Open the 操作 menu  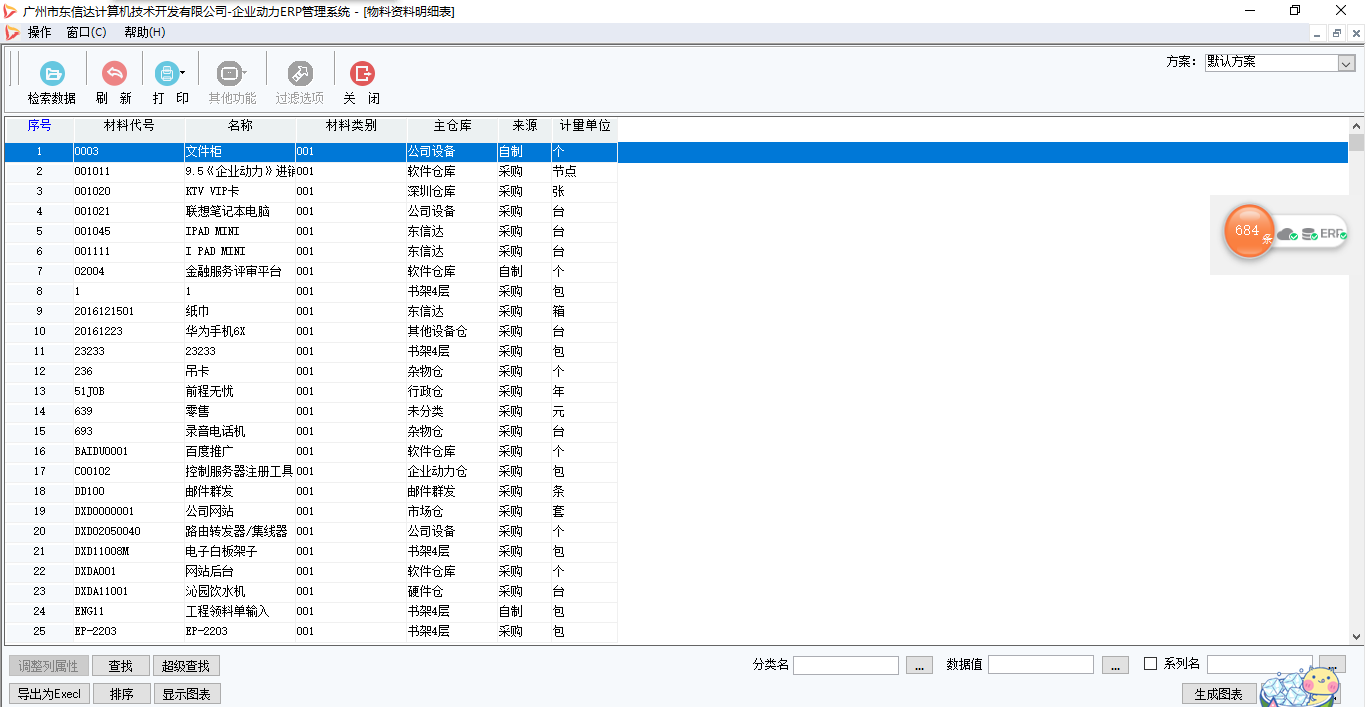pos(40,32)
